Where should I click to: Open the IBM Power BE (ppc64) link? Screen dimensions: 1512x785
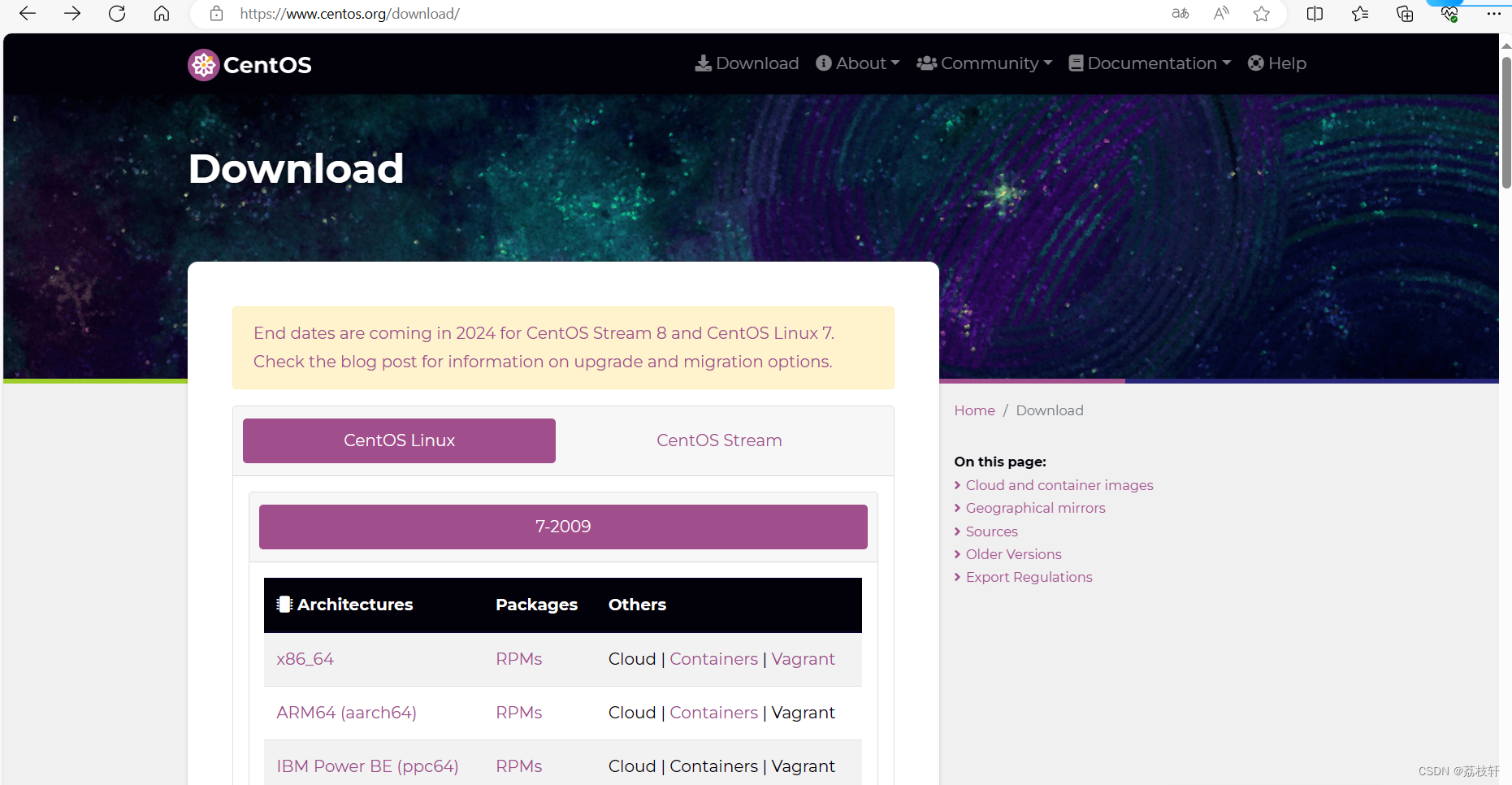(x=367, y=766)
